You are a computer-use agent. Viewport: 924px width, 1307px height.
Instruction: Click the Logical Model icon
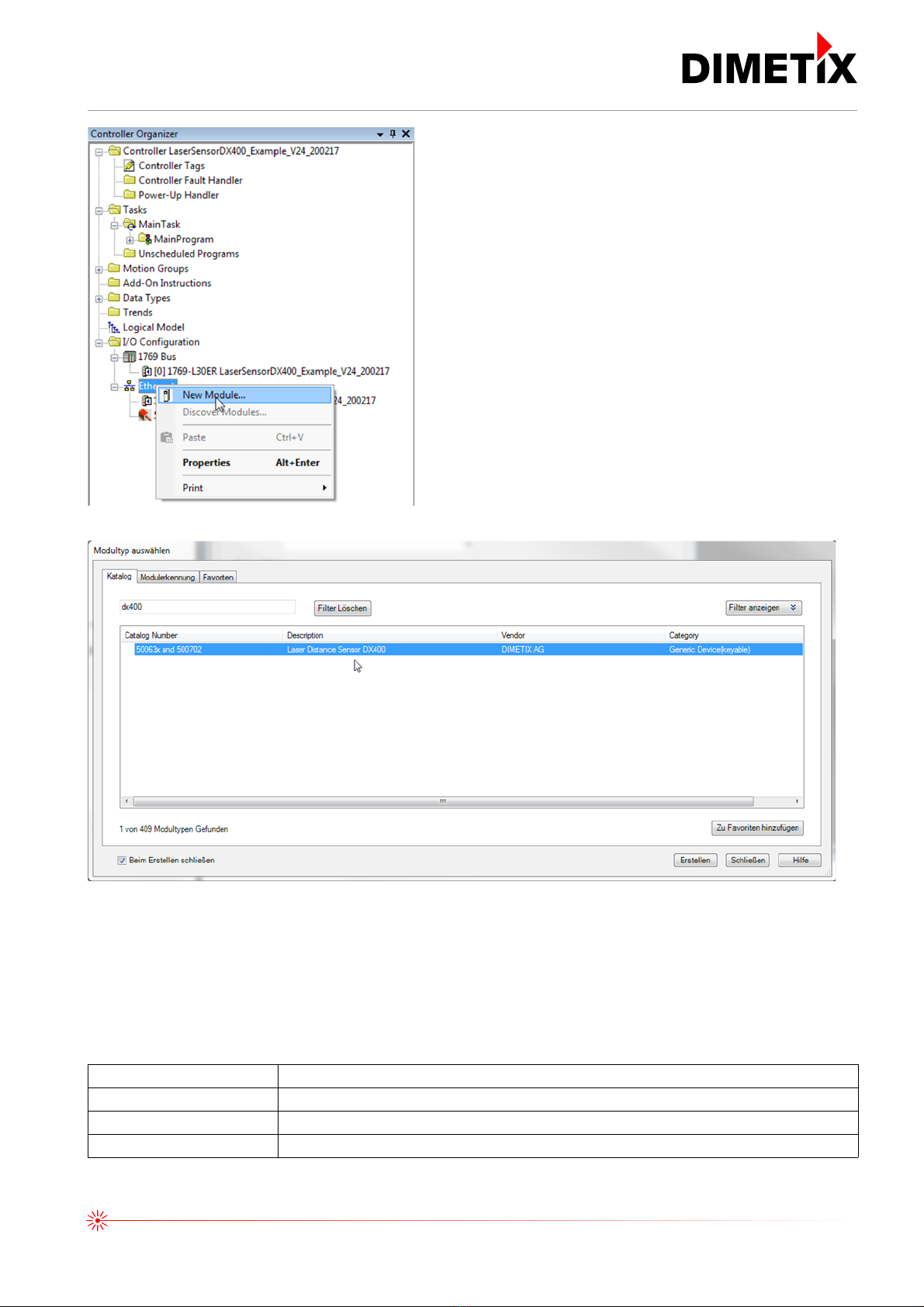click(x=114, y=327)
